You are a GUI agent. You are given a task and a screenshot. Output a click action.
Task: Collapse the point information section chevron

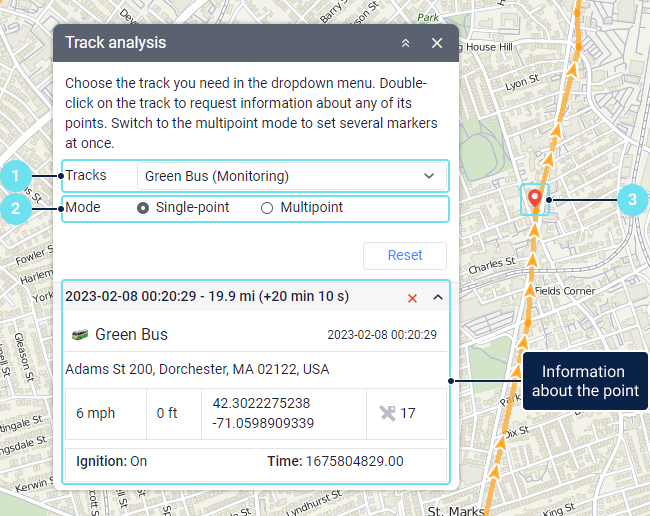tap(437, 297)
